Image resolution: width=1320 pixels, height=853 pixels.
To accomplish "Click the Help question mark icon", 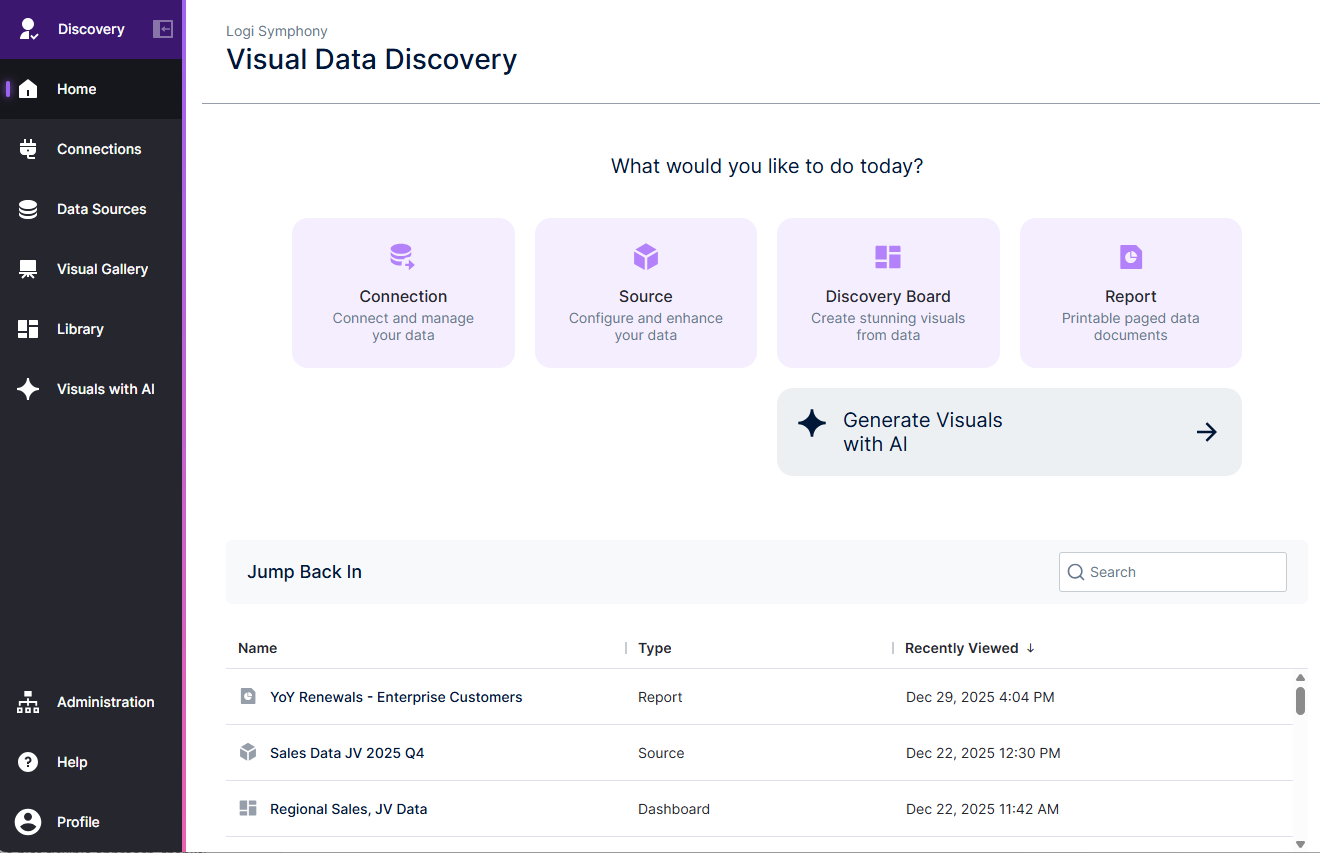I will pyautogui.click(x=28, y=761).
